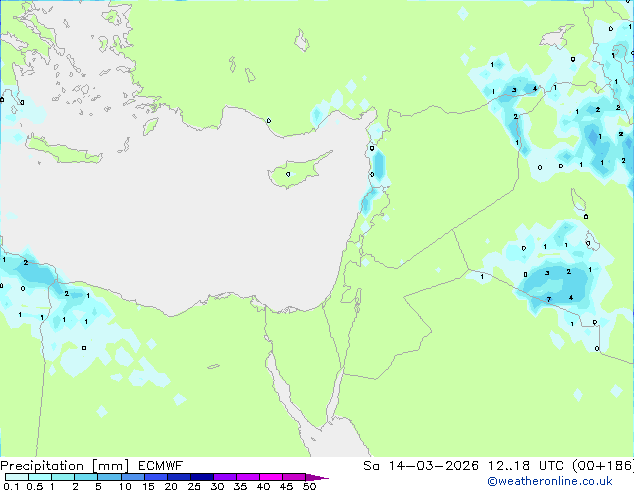Click the 35–40 mm legend swatch

(248, 477)
